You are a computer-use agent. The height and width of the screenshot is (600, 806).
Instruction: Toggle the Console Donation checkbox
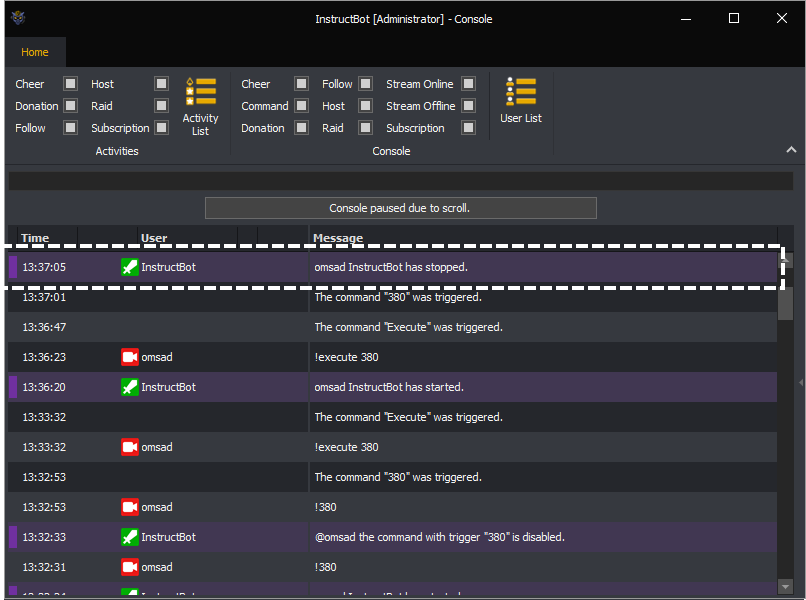click(x=302, y=128)
